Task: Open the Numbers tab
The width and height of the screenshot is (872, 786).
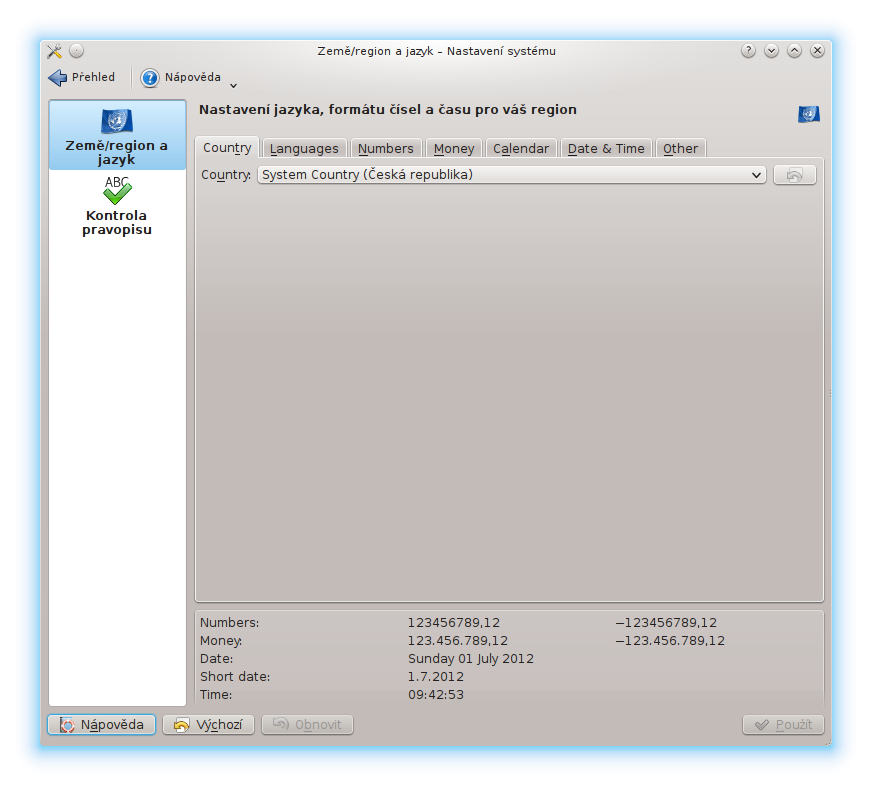Action: click(385, 148)
